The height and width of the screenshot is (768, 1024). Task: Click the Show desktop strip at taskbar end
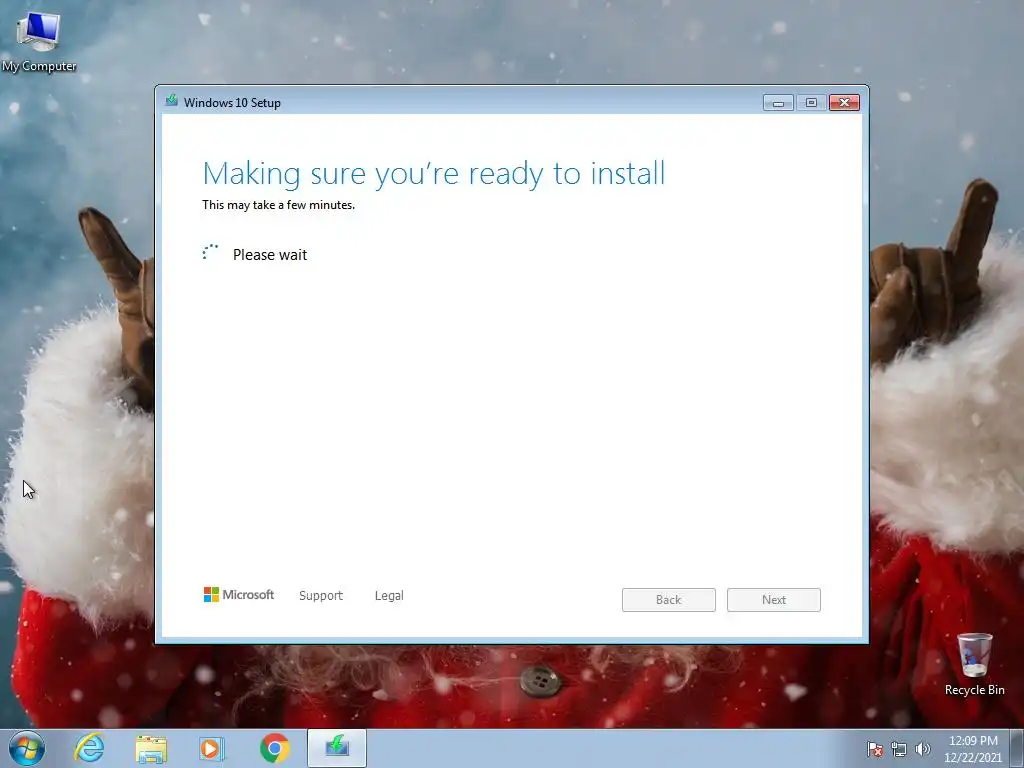coord(1017,748)
